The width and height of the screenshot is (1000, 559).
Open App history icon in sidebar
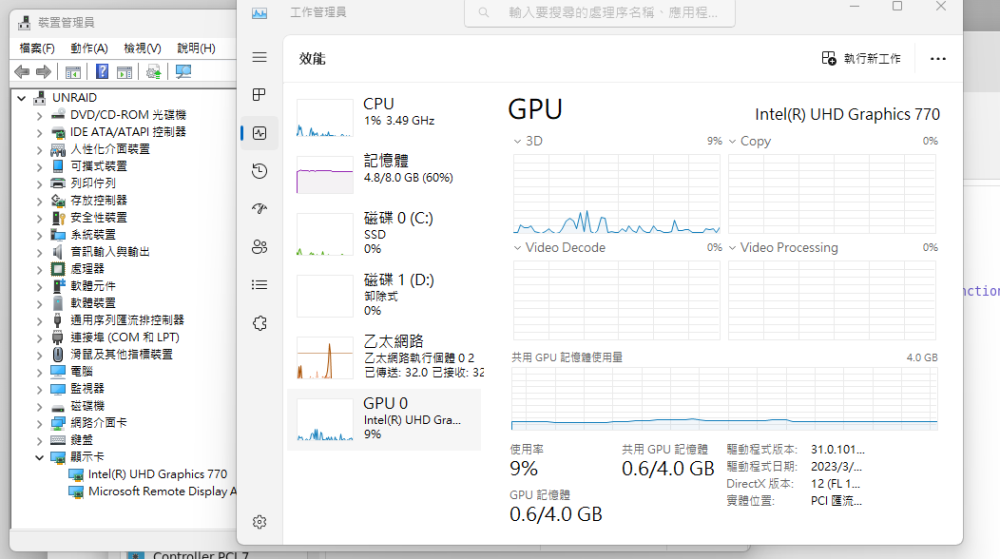pyautogui.click(x=260, y=171)
